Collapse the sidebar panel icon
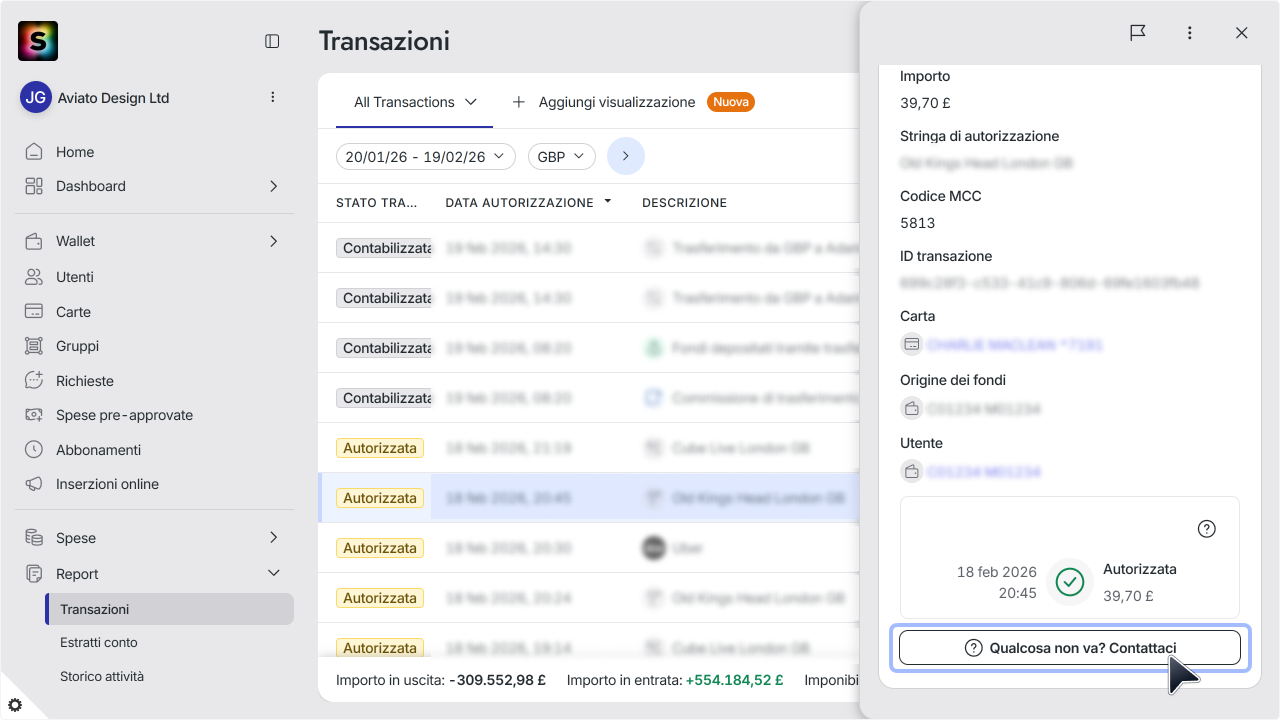This screenshot has height=720, width=1280. point(272,41)
